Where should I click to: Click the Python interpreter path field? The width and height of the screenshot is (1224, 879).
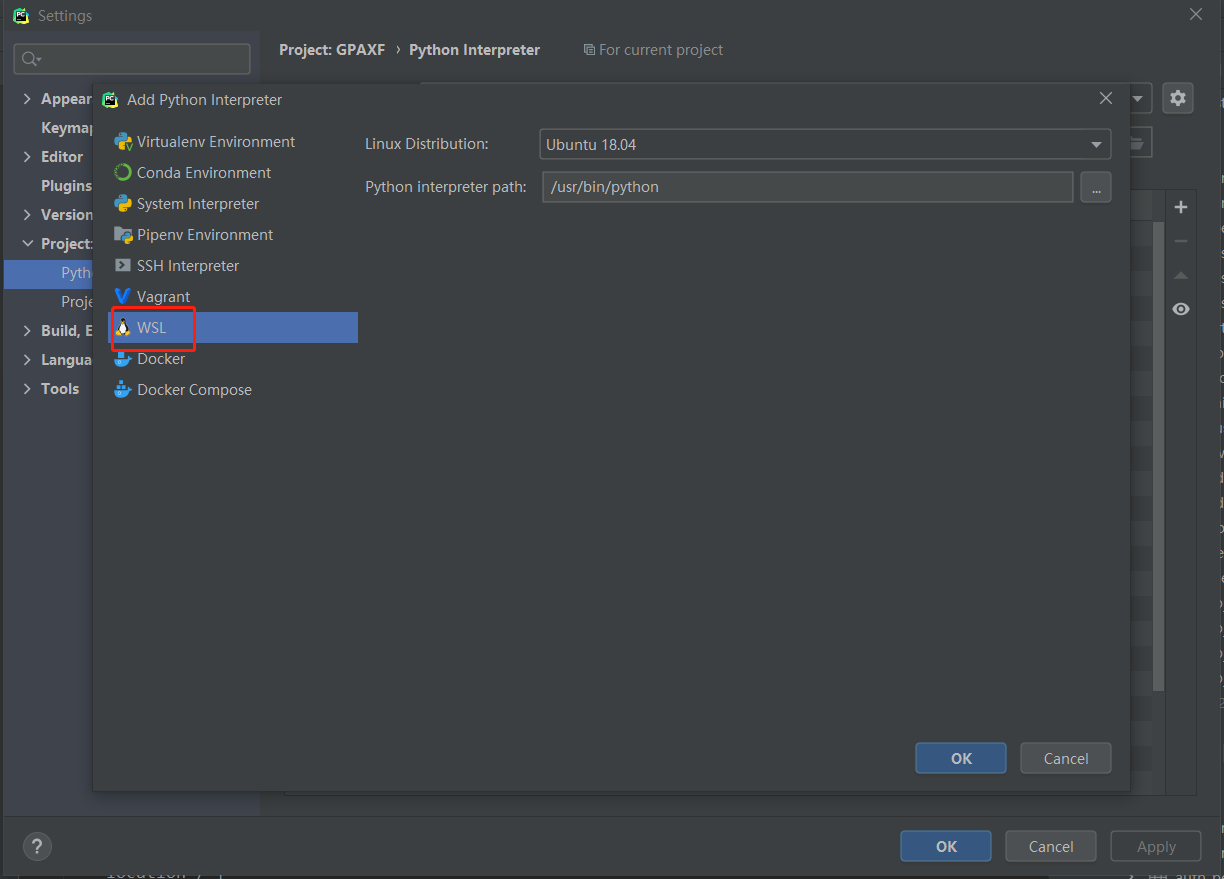pyautogui.click(x=808, y=187)
